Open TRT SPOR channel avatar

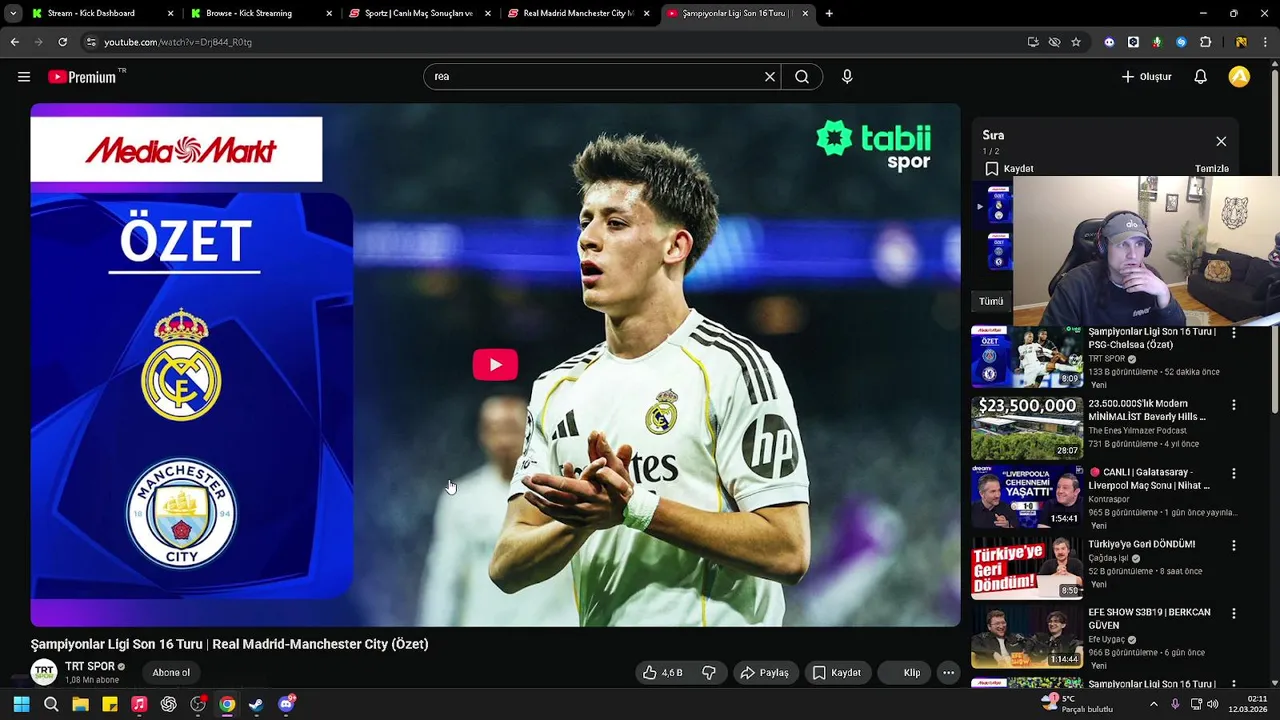click(x=44, y=673)
